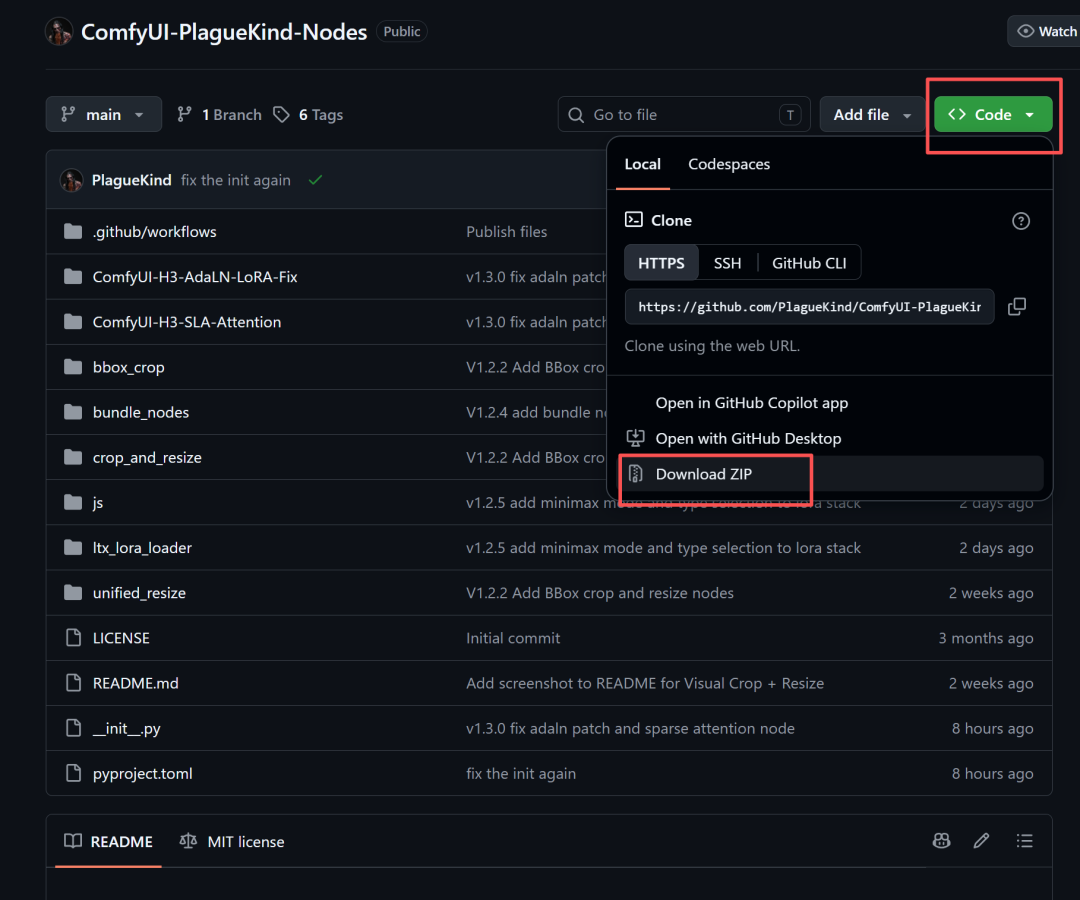Click the green commit status checkmark

[315, 180]
